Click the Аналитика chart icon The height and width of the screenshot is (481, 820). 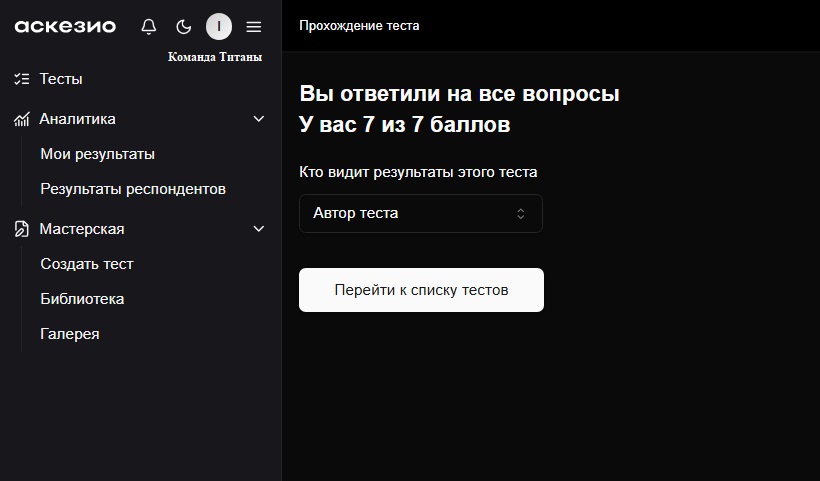pyautogui.click(x=22, y=119)
